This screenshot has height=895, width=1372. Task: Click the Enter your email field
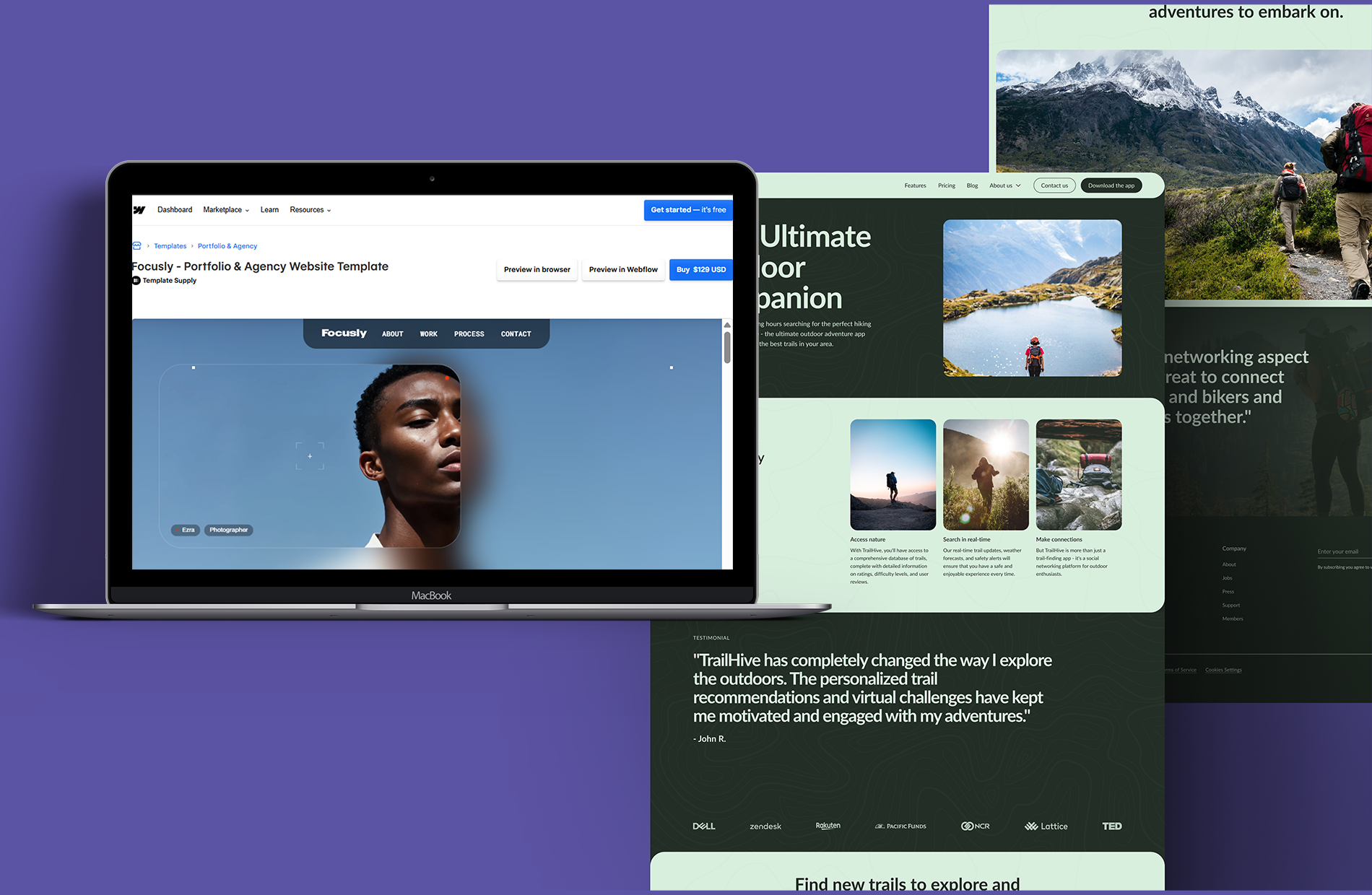pyautogui.click(x=1341, y=551)
